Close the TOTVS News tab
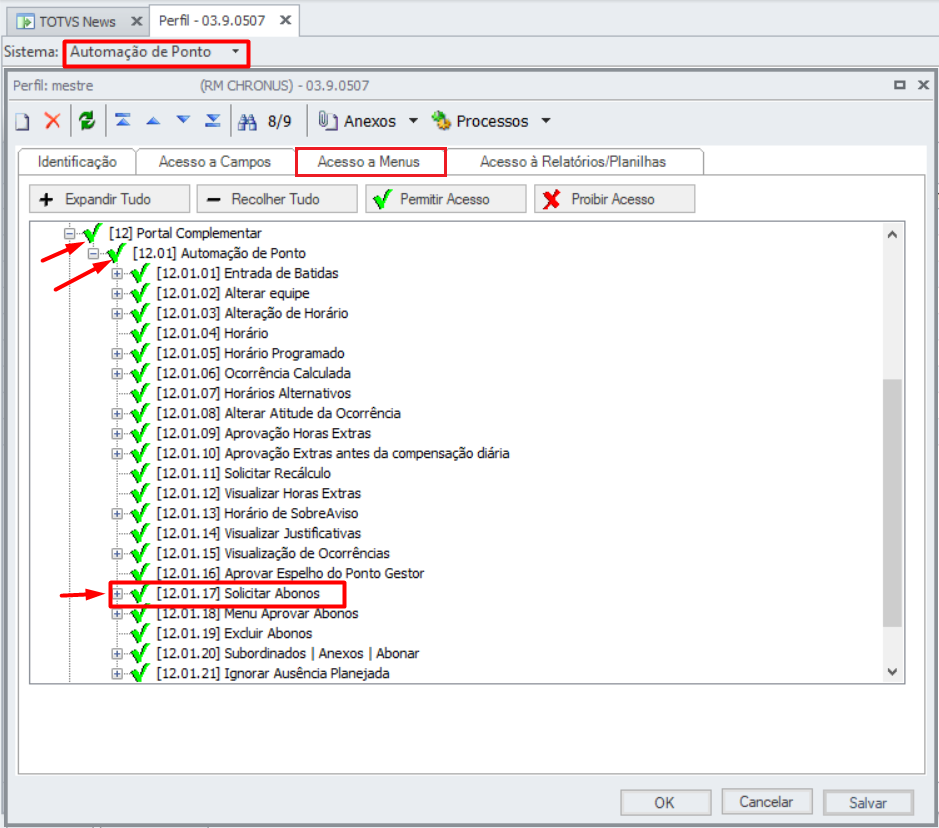The width and height of the screenshot is (939, 828). click(137, 21)
